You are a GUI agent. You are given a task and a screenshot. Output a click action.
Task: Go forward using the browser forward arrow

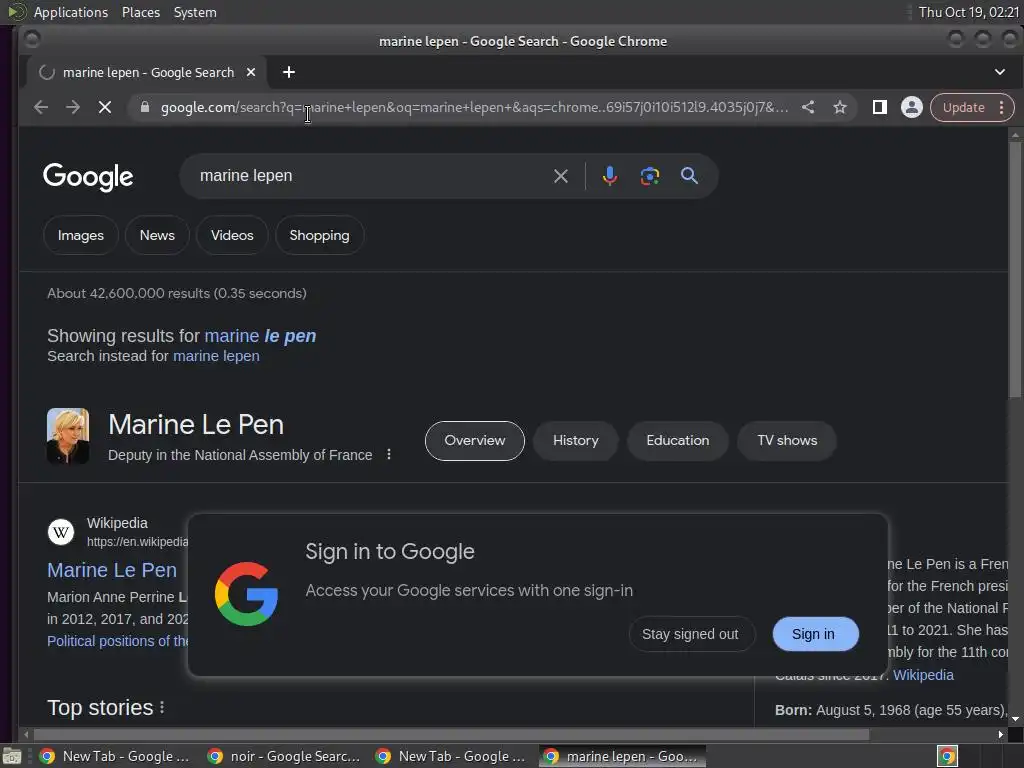coord(72,107)
